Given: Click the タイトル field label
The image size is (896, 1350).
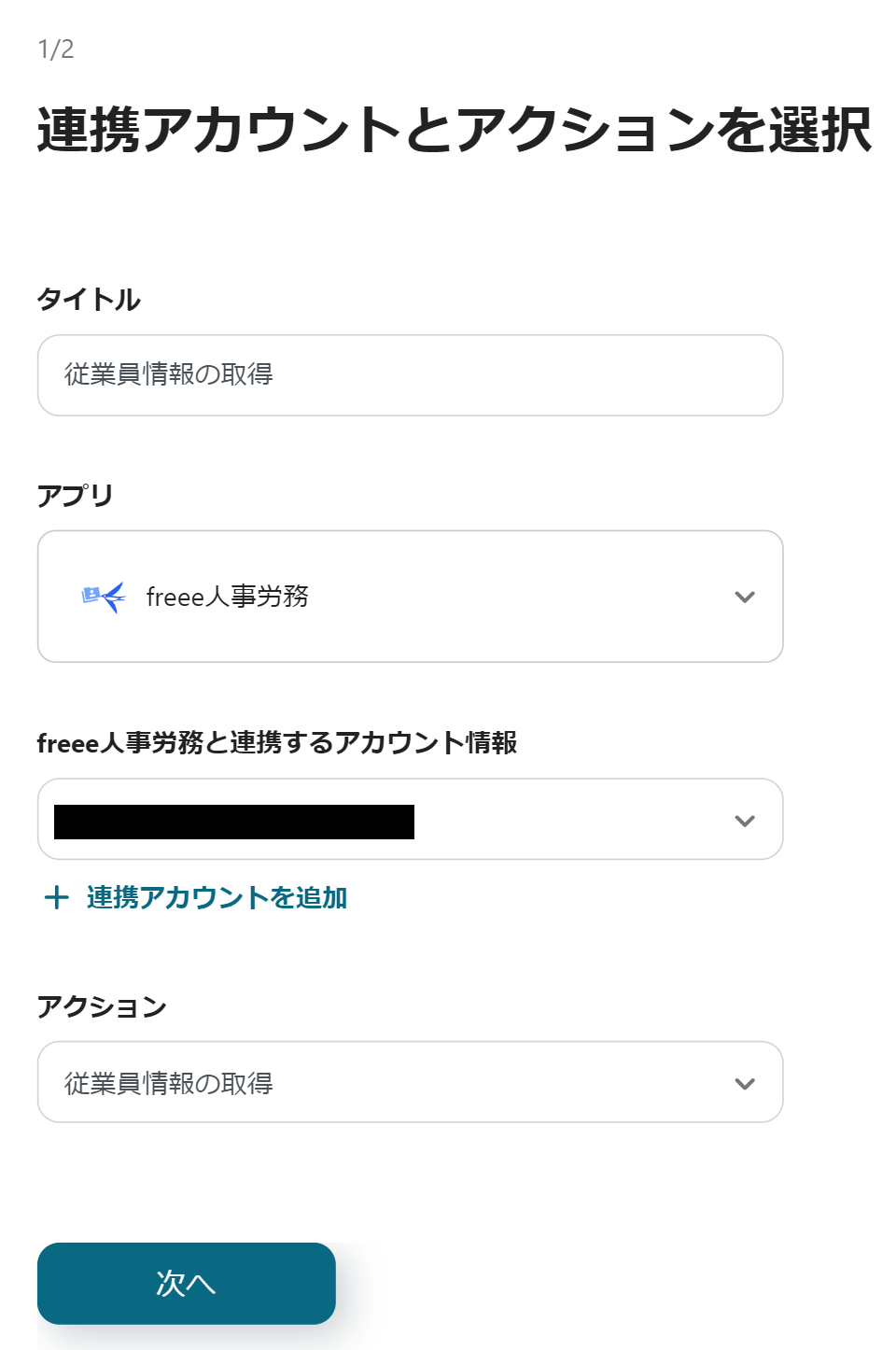Looking at the screenshot, I should [89, 300].
